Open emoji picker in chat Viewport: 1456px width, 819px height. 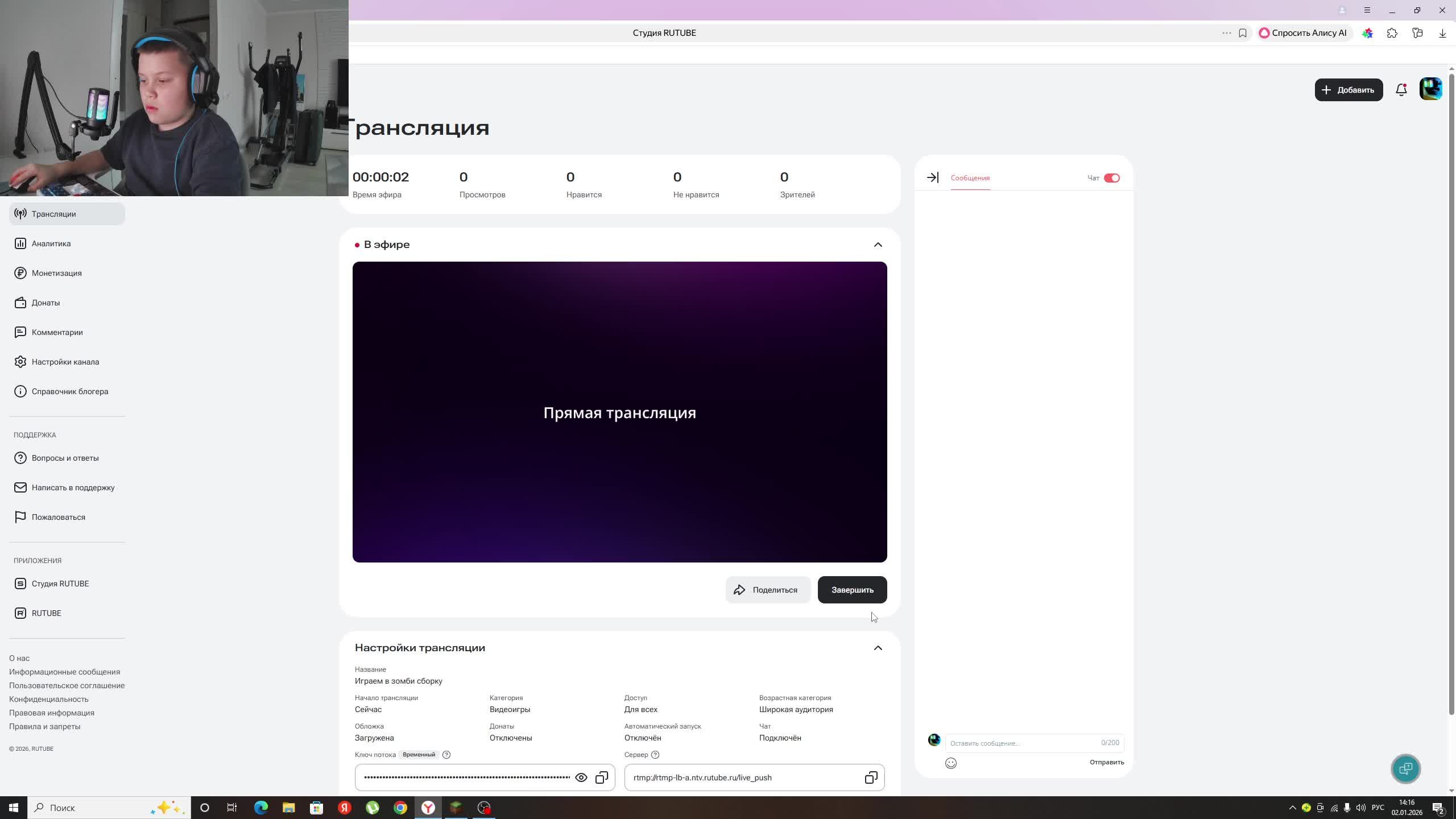pos(951,763)
